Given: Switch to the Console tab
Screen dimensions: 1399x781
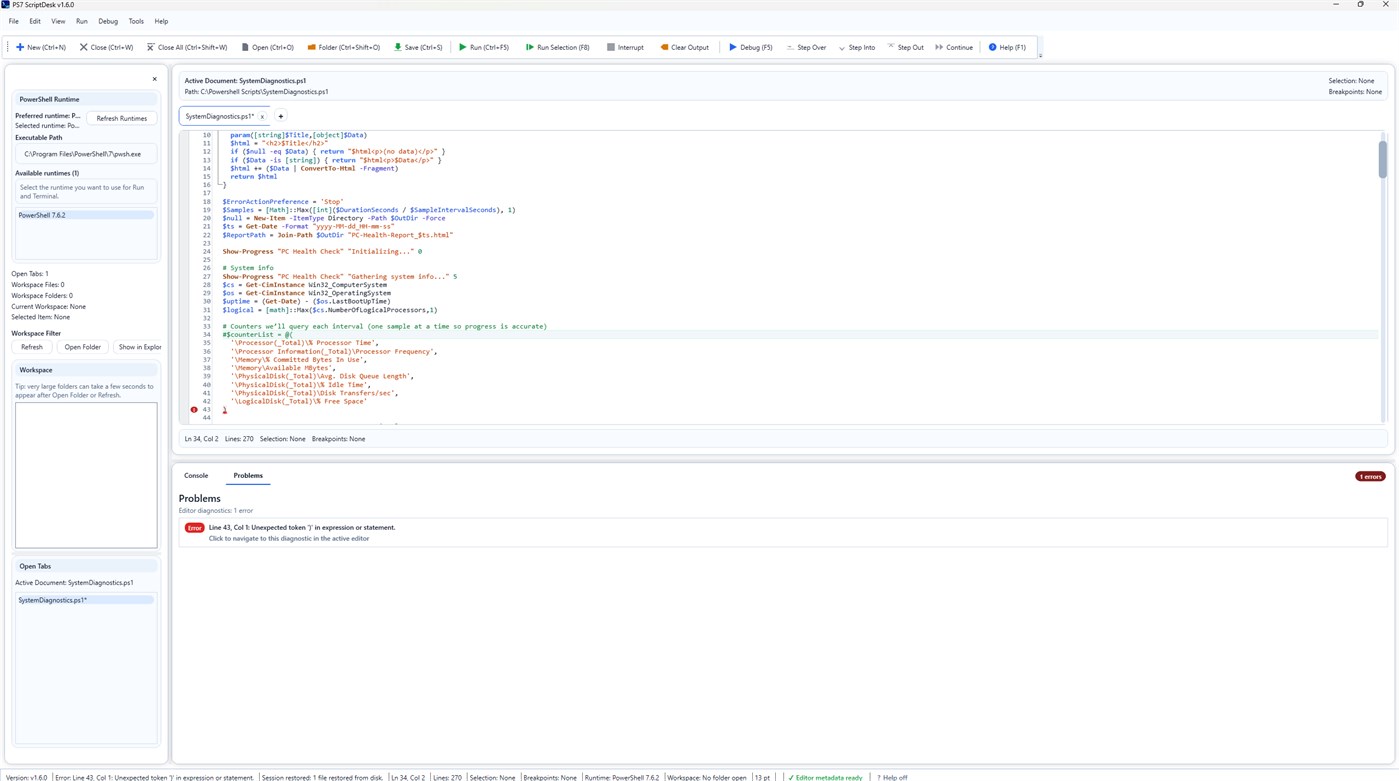Looking at the screenshot, I should pyautogui.click(x=196, y=476).
